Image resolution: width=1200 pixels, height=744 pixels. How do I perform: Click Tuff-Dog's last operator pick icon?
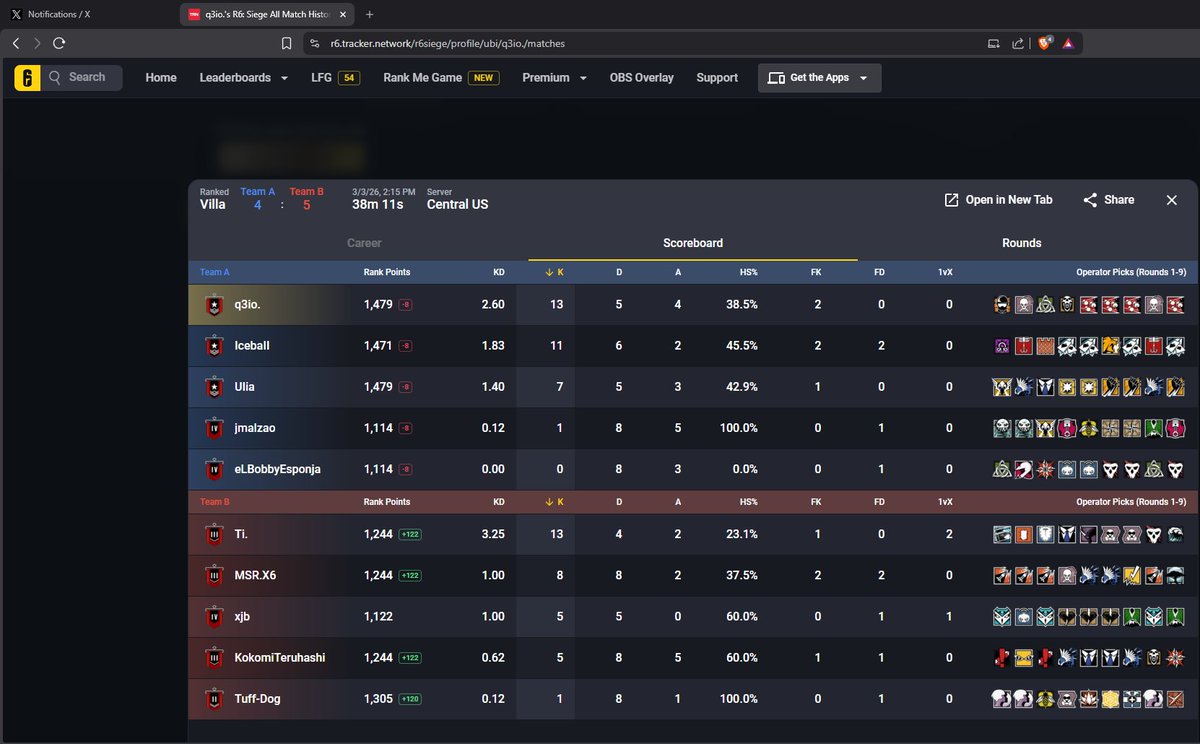point(1176,699)
